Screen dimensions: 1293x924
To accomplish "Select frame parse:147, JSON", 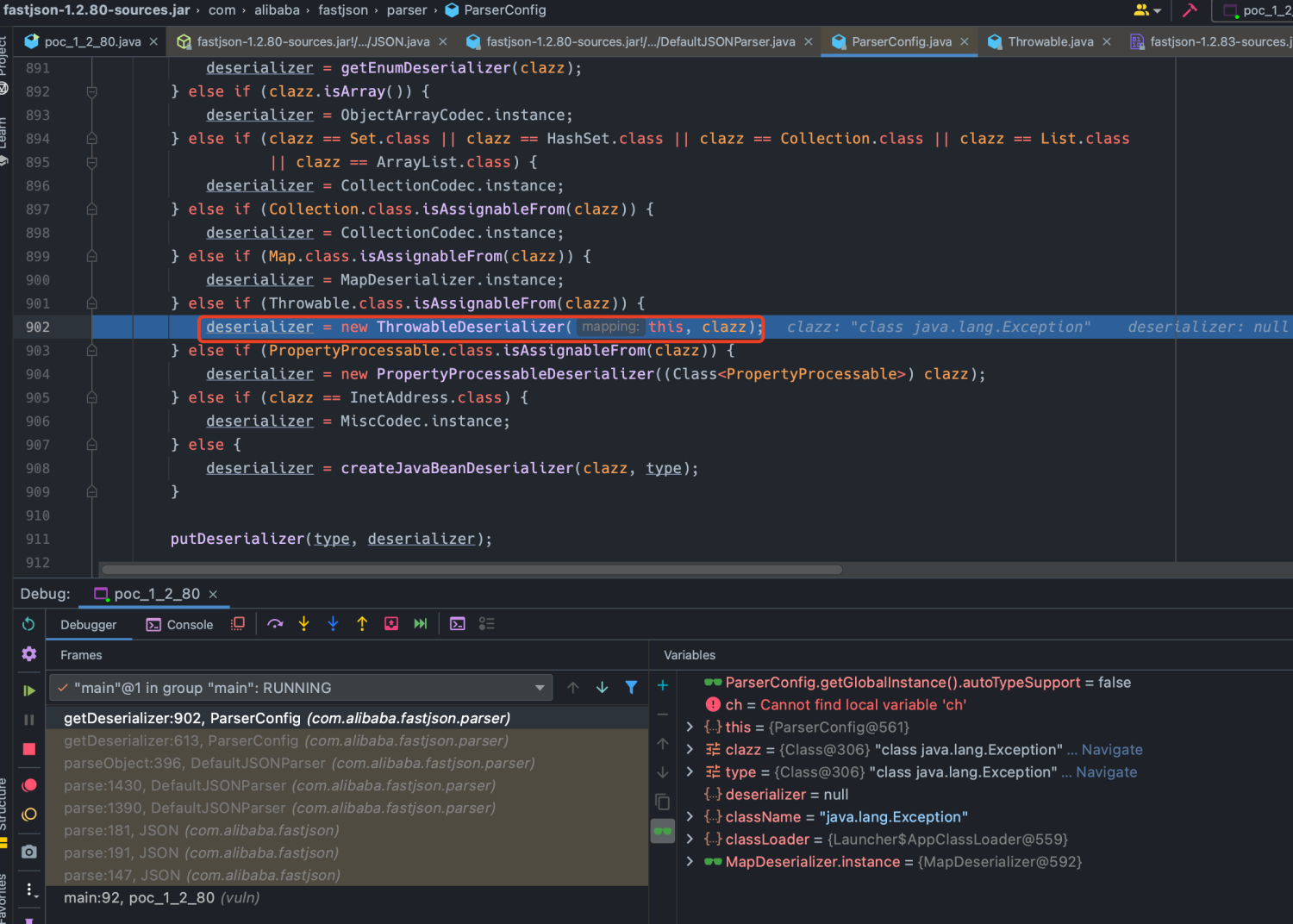I will (347, 875).
